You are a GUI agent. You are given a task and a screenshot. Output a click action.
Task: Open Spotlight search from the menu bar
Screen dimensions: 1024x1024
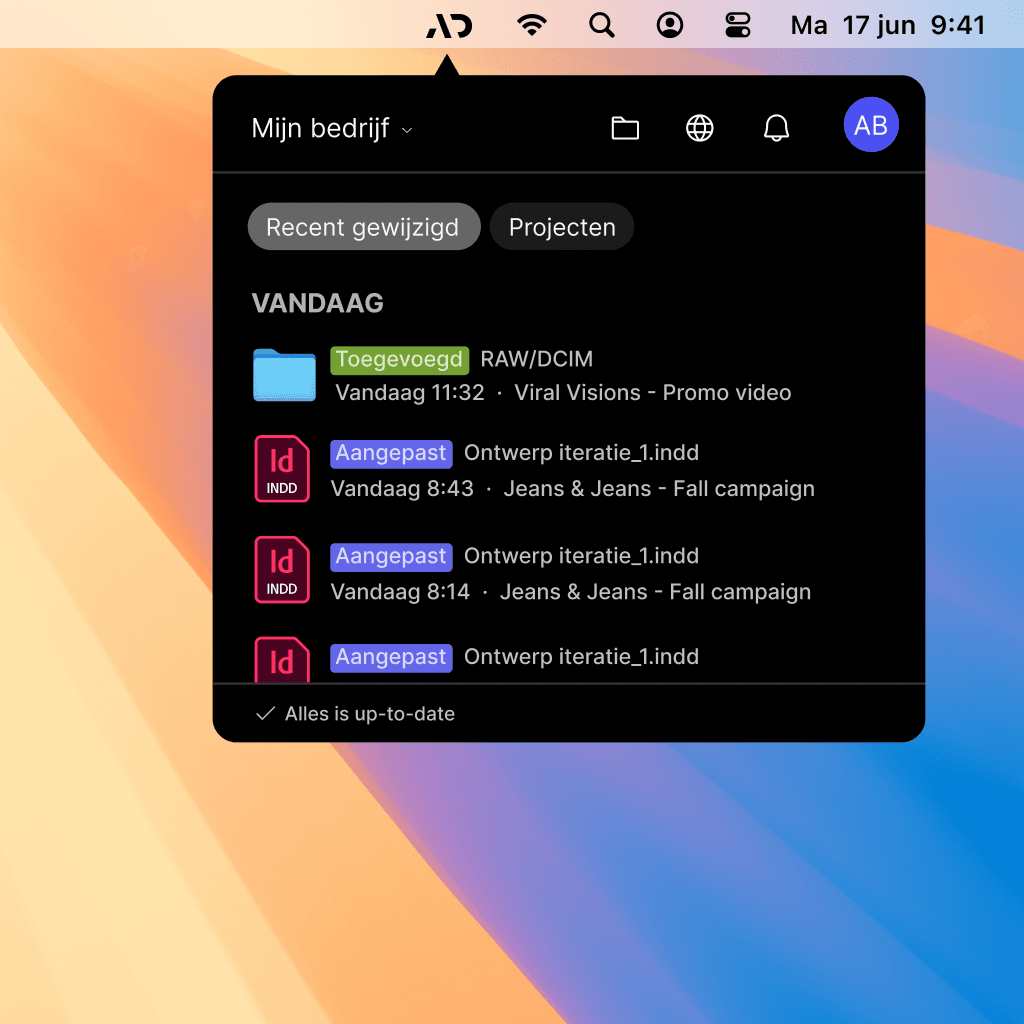[x=601, y=24]
